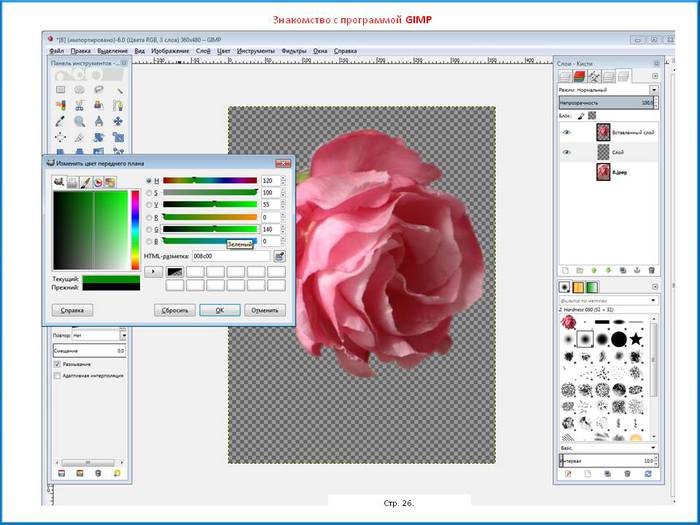
Task: Select the Crop tool
Action: click(79, 137)
